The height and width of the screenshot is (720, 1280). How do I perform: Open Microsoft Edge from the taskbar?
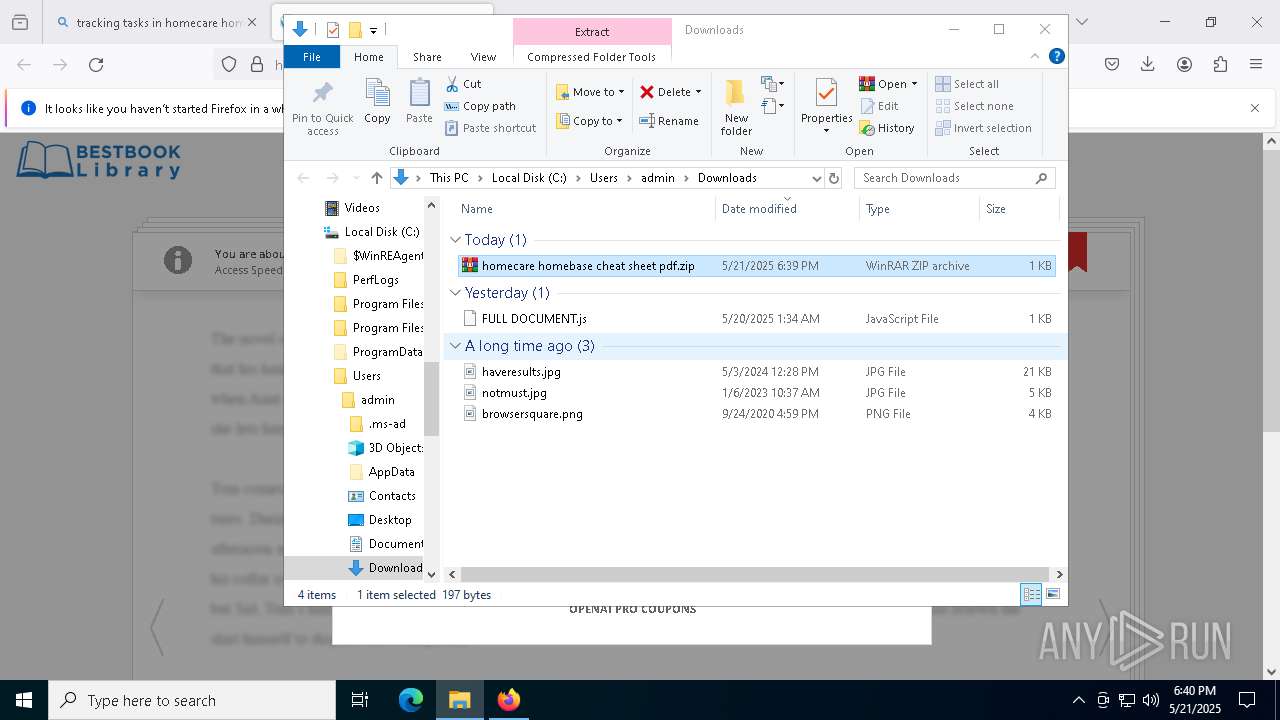coord(411,701)
